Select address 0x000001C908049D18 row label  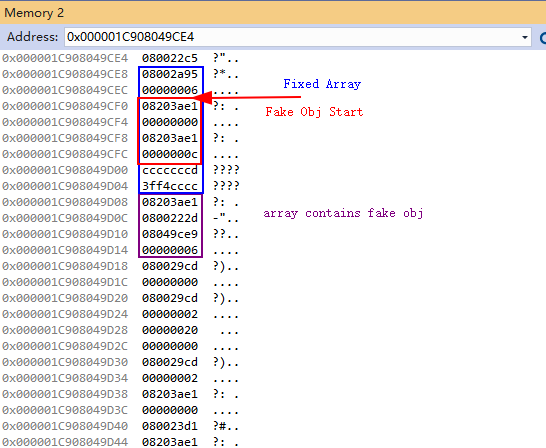tap(65, 266)
